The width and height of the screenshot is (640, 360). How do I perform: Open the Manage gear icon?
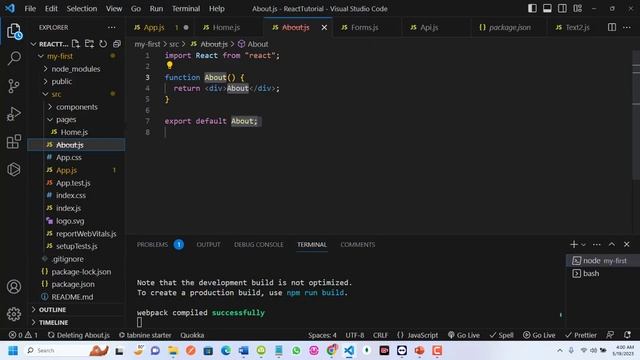coord(14,314)
